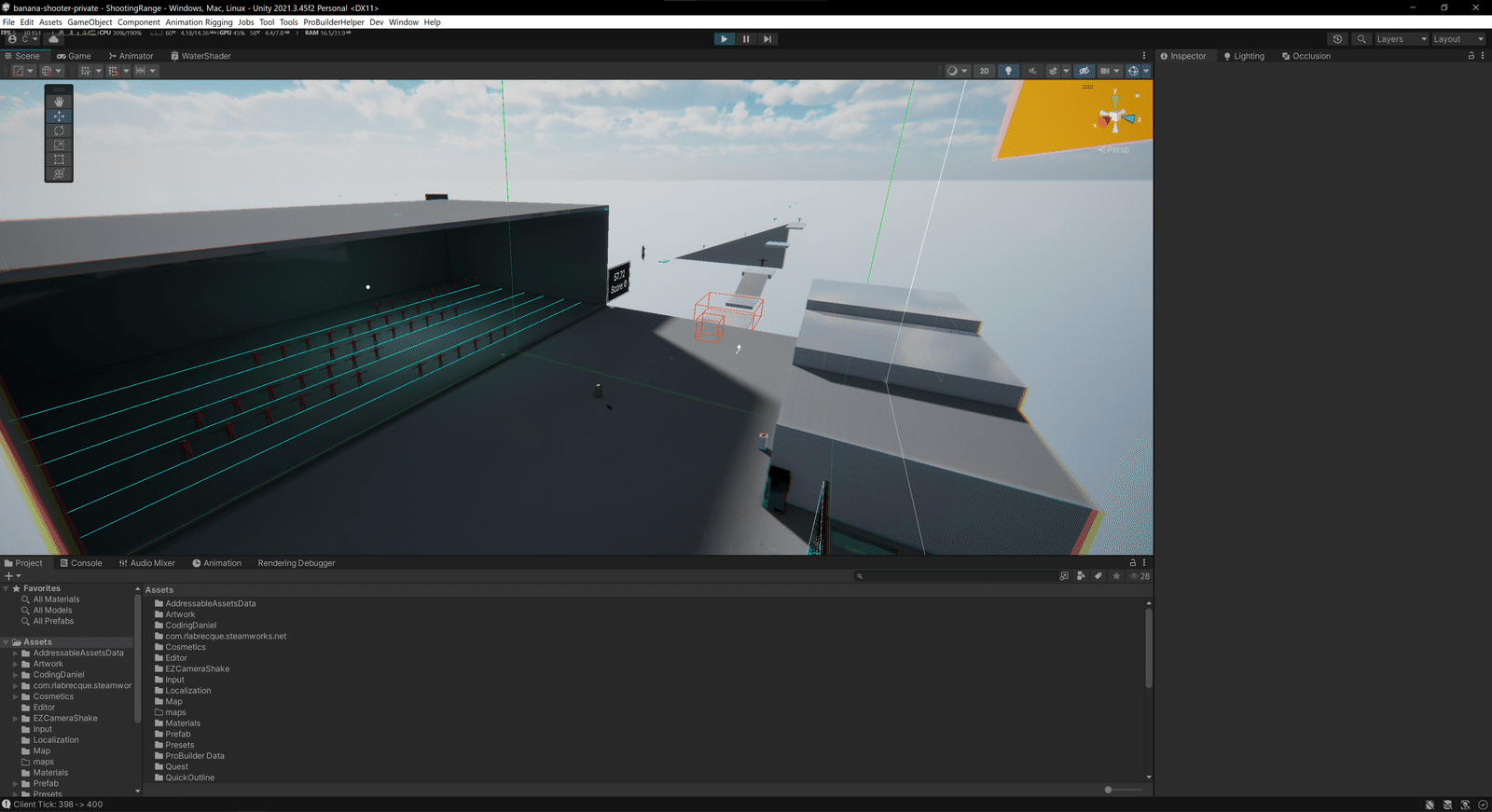Click the Play button
Image resolution: width=1492 pixels, height=812 pixels.
(724, 39)
